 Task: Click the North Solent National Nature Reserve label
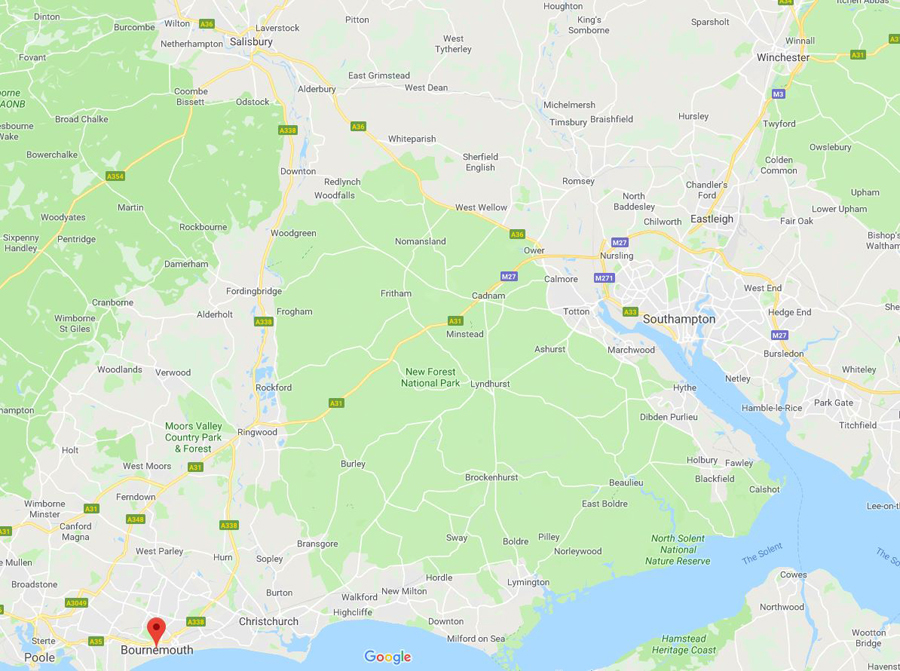pos(678,549)
